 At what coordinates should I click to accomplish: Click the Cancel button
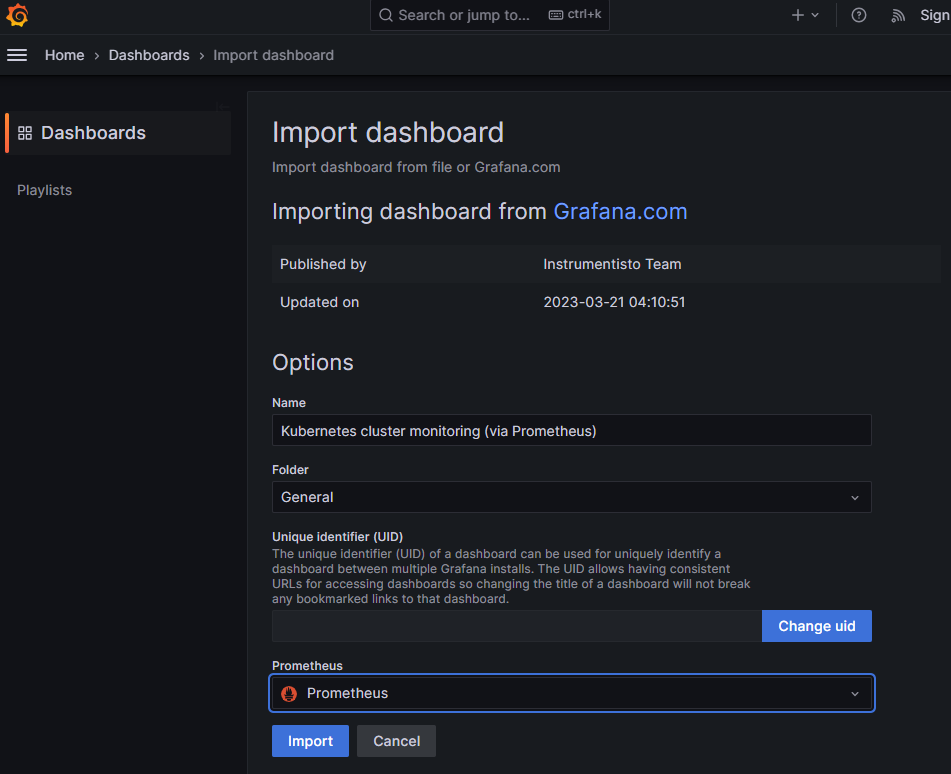pos(396,741)
